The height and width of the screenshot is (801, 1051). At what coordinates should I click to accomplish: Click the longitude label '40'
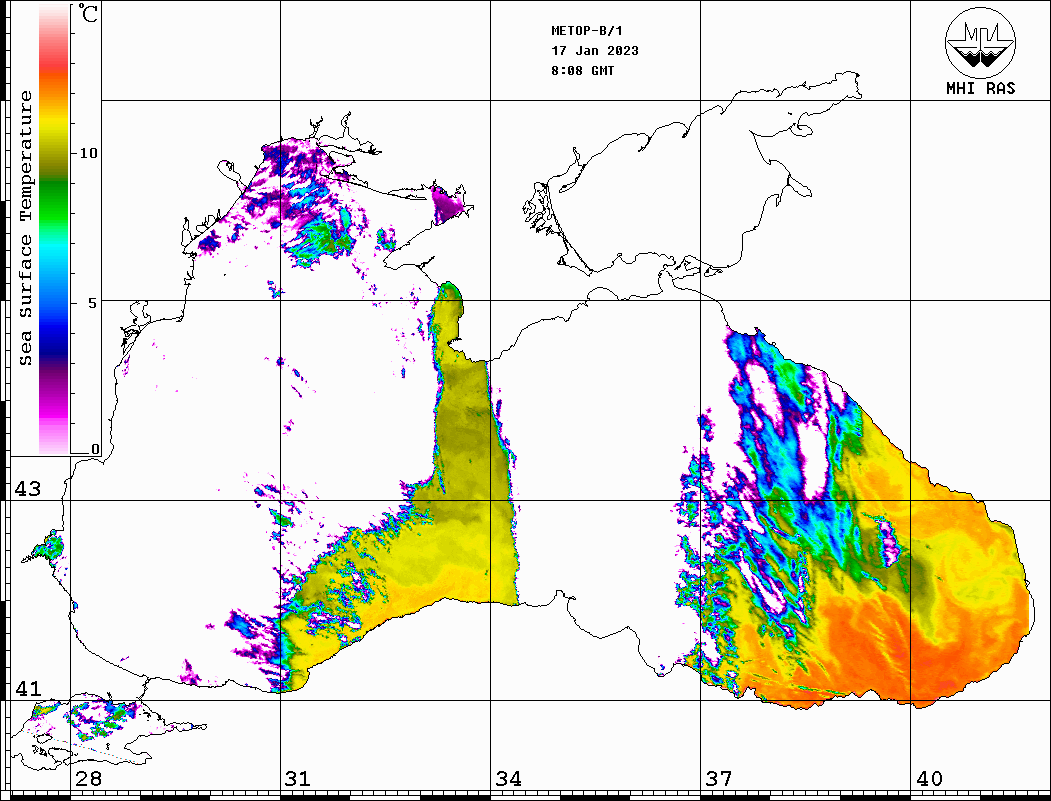(x=929, y=779)
